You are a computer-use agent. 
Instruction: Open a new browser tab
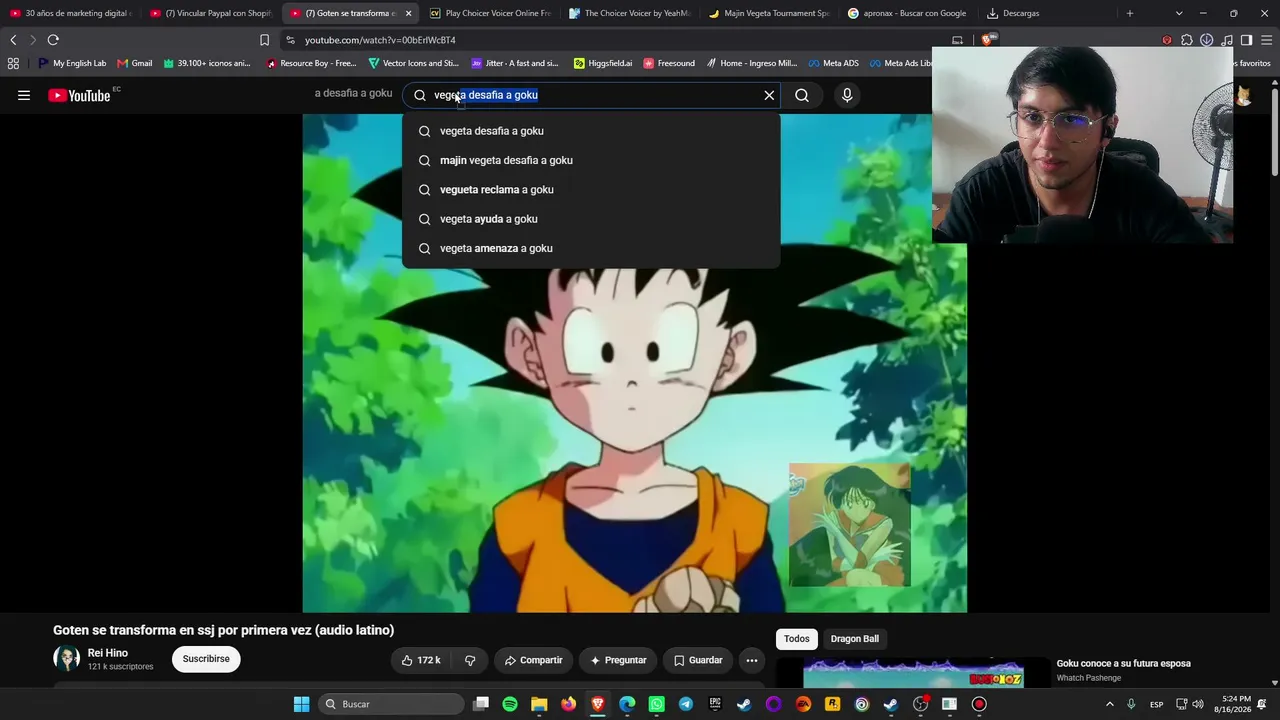(1130, 13)
